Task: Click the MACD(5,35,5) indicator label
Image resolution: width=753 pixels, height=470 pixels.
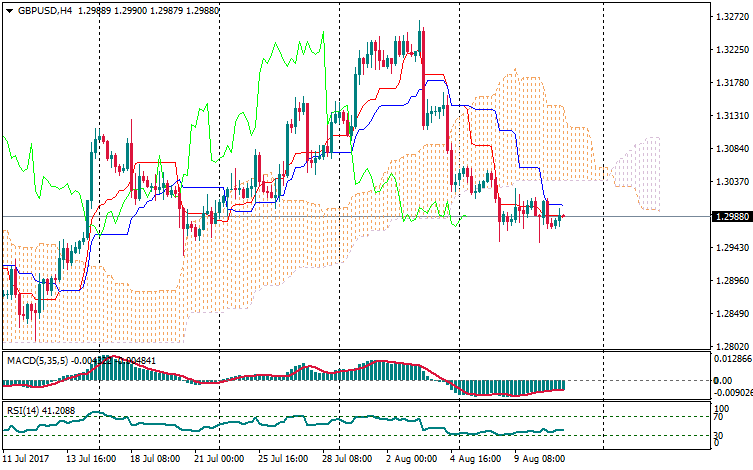Action: tap(35, 360)
